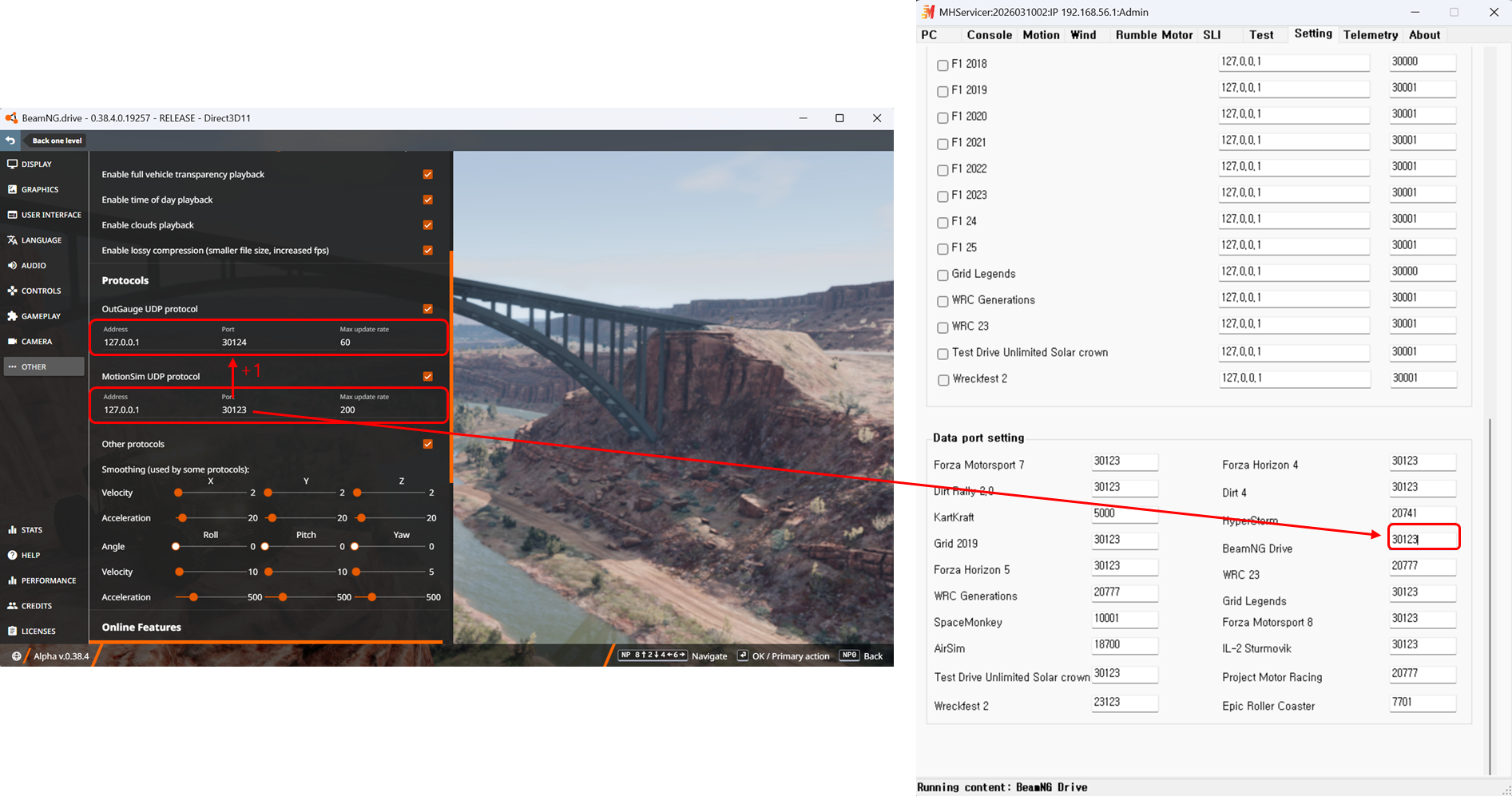Click the back arrow icon in BeamNG
Image resolution: width=1512 pixels, height=796 pixels.
click(10, 141)
